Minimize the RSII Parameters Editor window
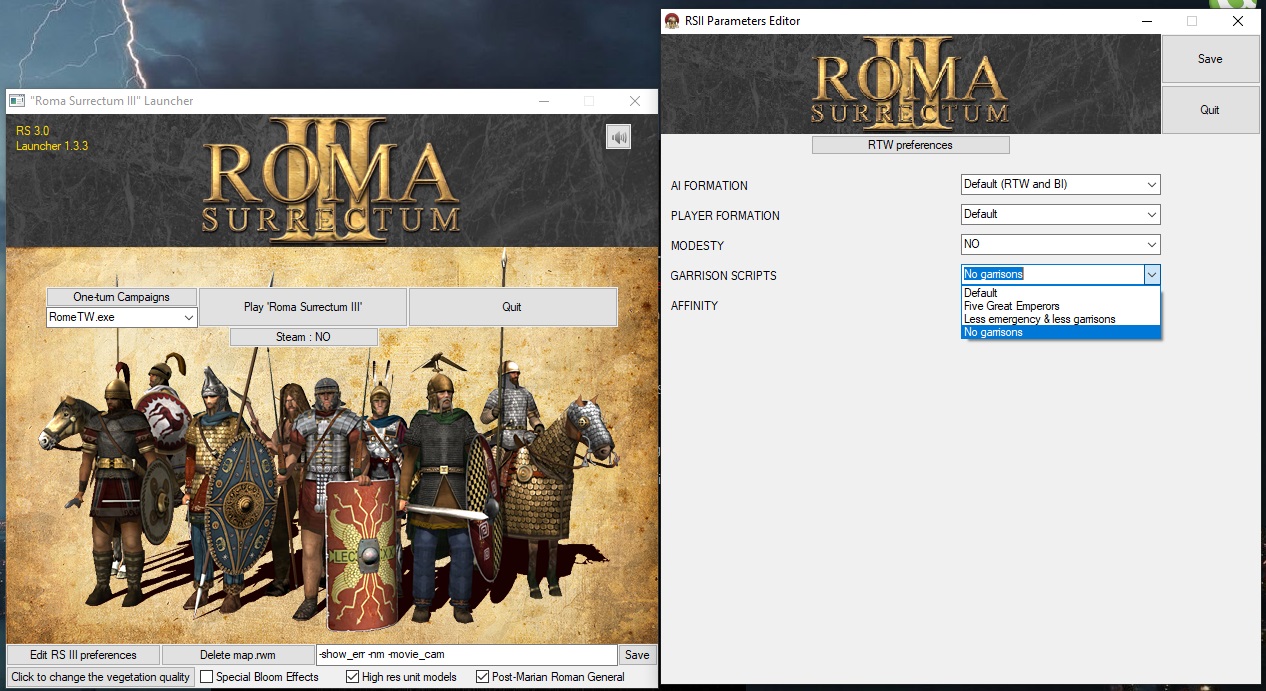The height and width of the screenshot is (691, 1266). click(x=1146, y=21)
